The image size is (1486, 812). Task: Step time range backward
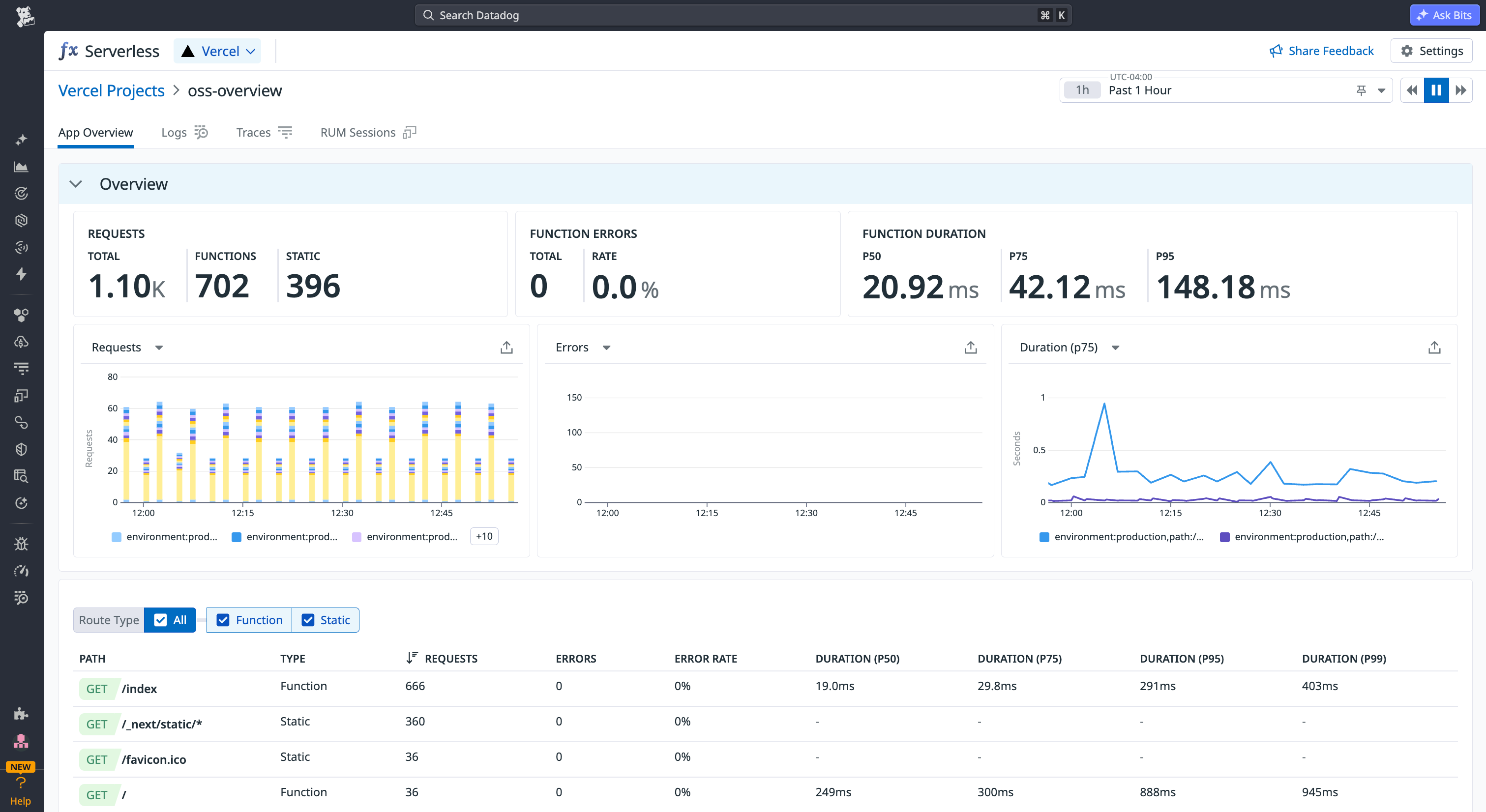pos(1412,90)
